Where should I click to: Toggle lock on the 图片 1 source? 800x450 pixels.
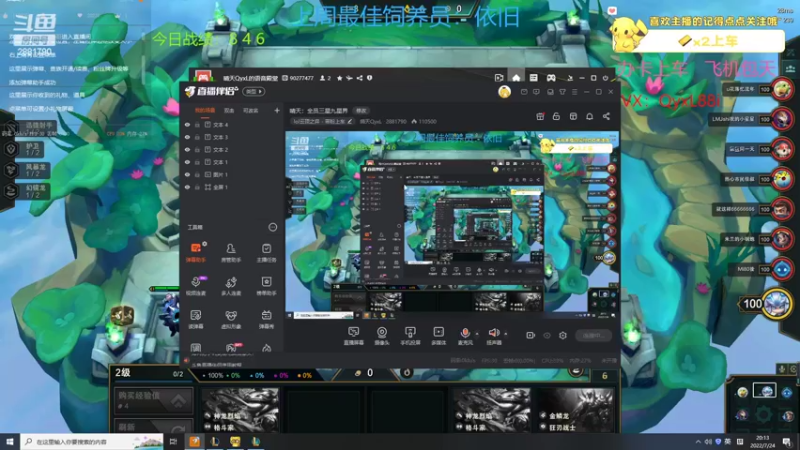[197, 174]
